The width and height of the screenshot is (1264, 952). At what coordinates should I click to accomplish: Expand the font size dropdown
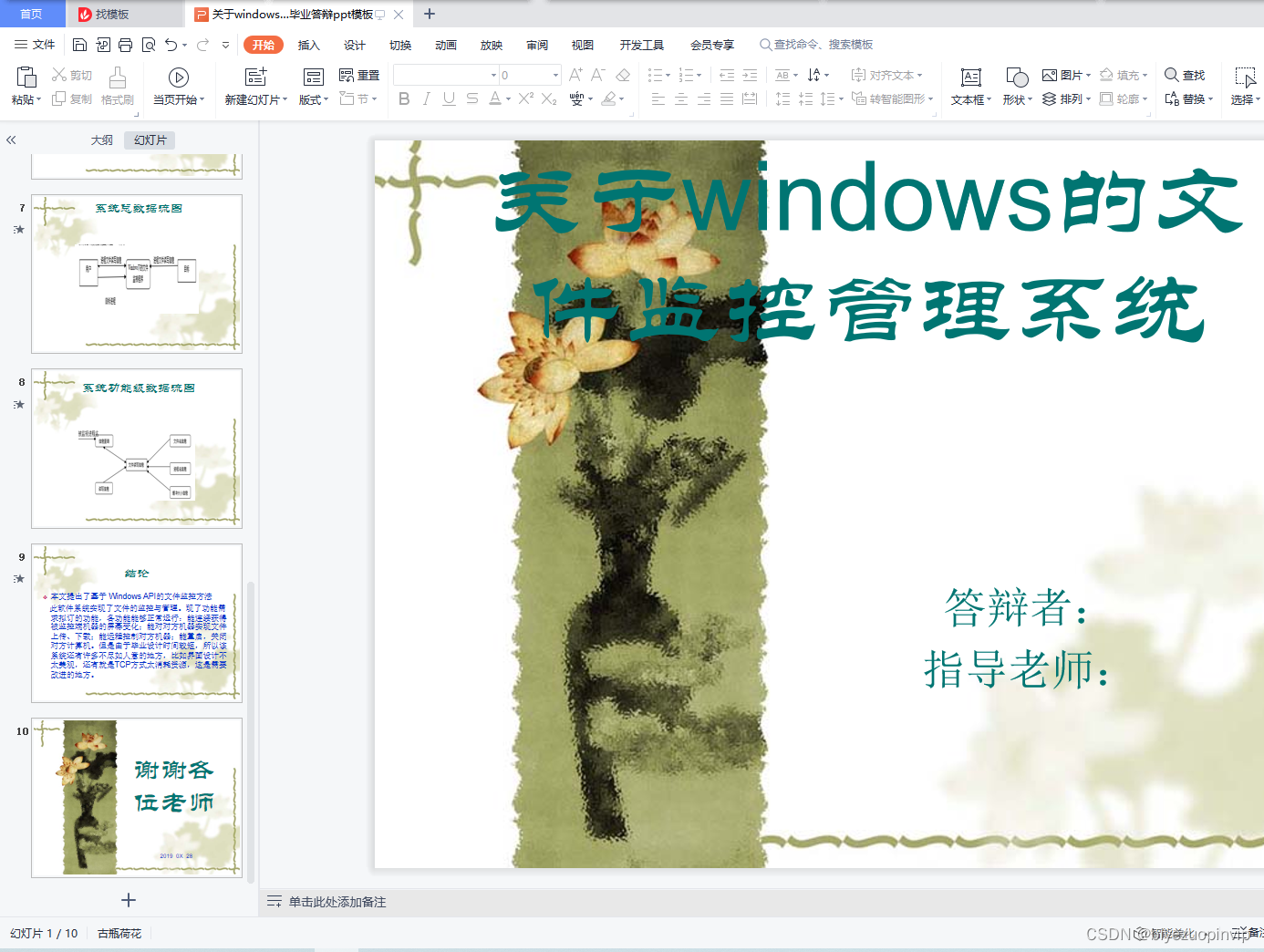point(555,75)
